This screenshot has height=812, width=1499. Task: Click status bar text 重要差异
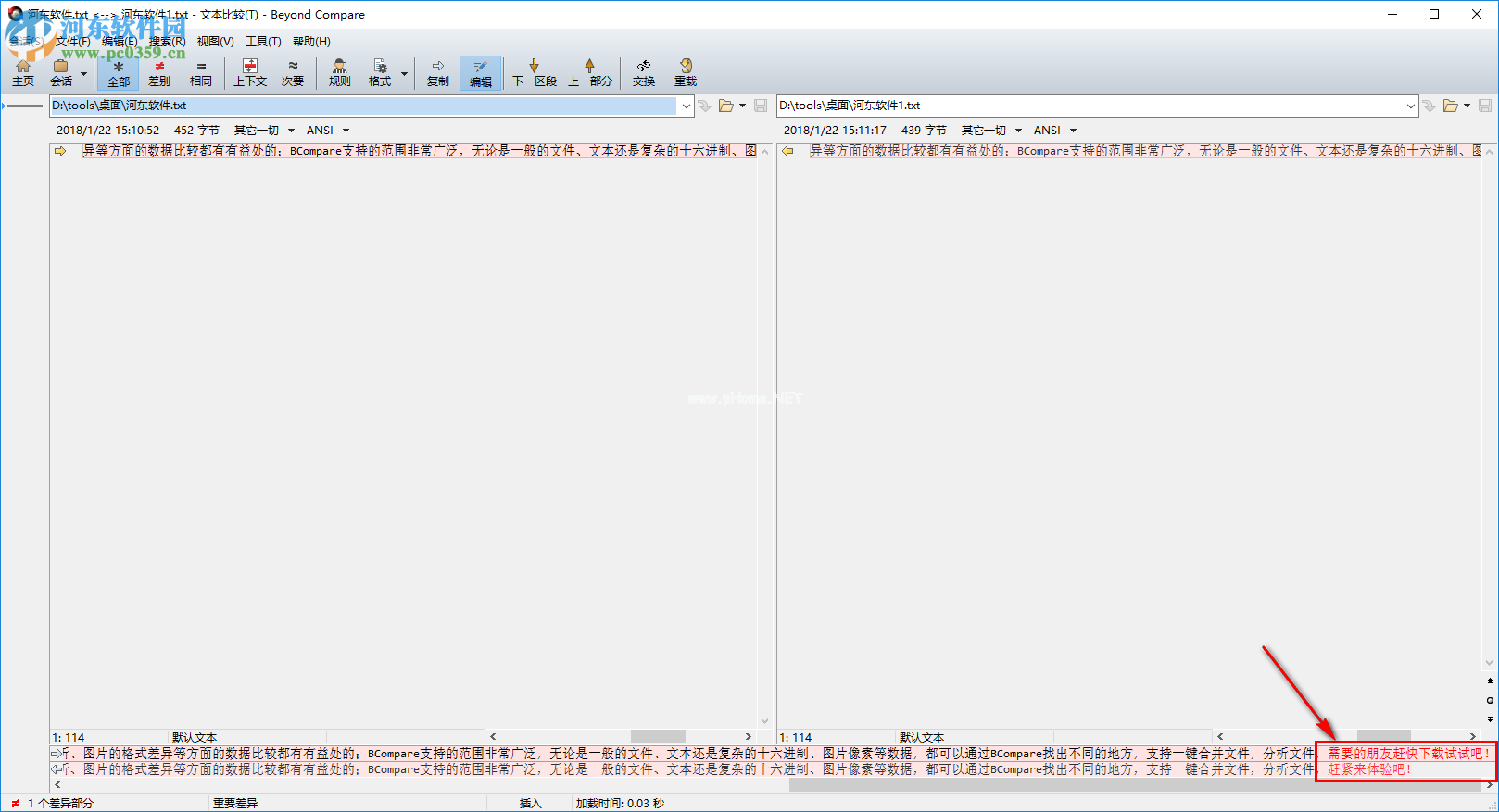(x=235, y=803)
